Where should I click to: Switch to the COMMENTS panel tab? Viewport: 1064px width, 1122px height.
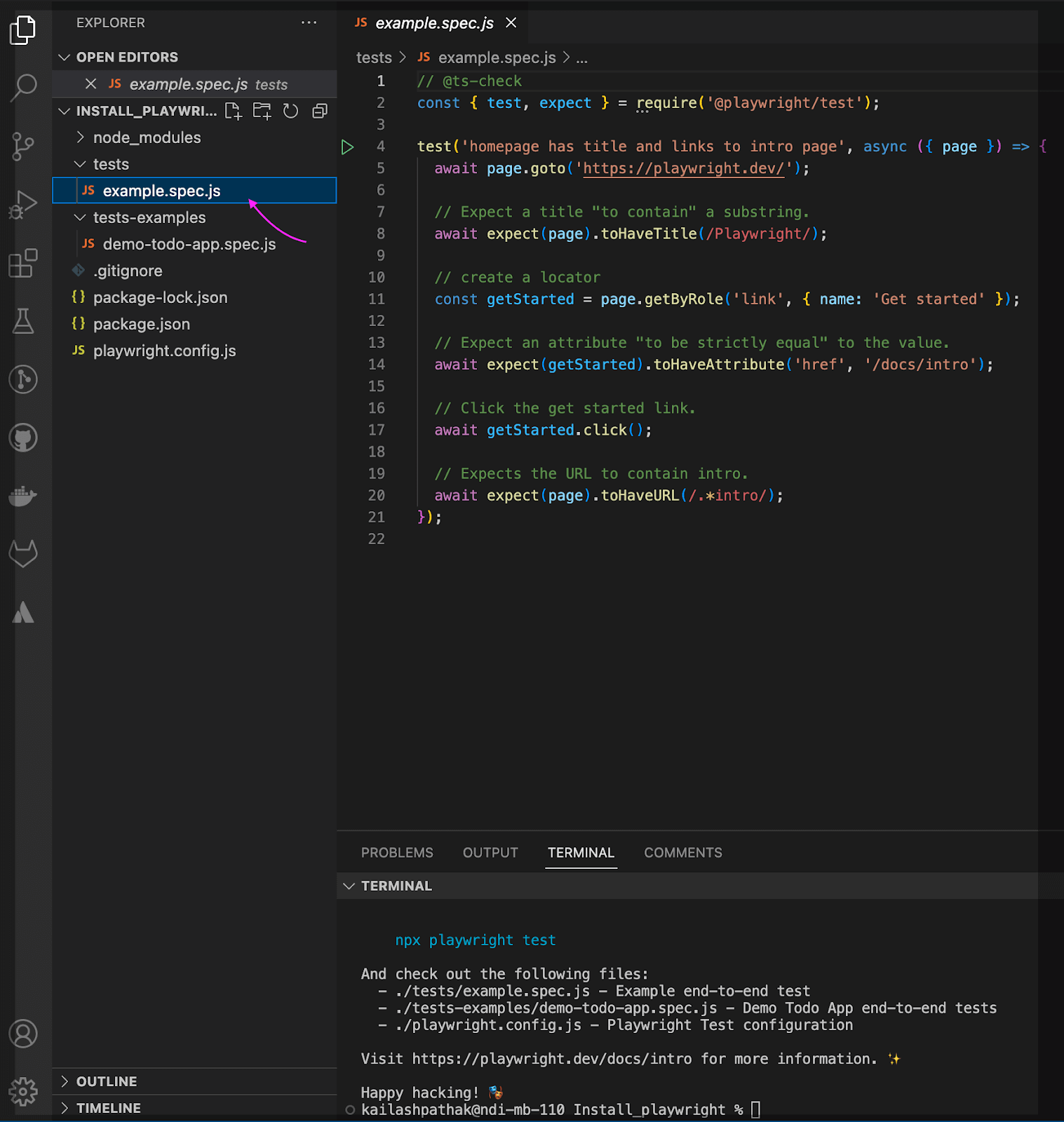point(683,853)
